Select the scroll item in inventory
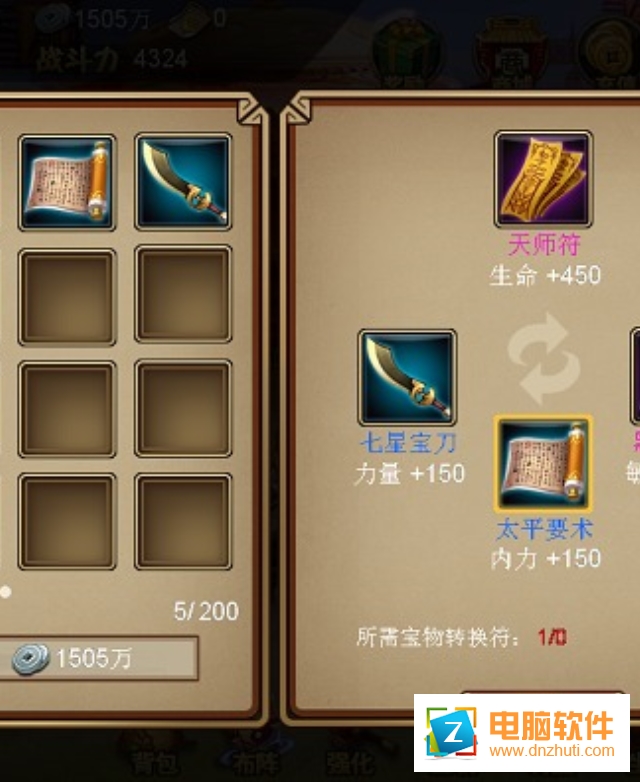640x782 pixels. pyautogui.click(x=67, y=183)
